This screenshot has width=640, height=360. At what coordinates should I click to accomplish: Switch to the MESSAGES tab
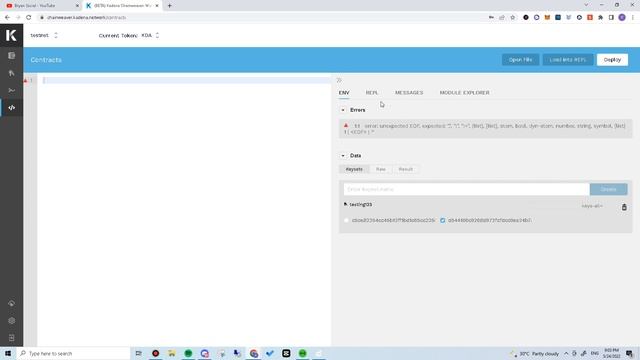tap(409, 93)
